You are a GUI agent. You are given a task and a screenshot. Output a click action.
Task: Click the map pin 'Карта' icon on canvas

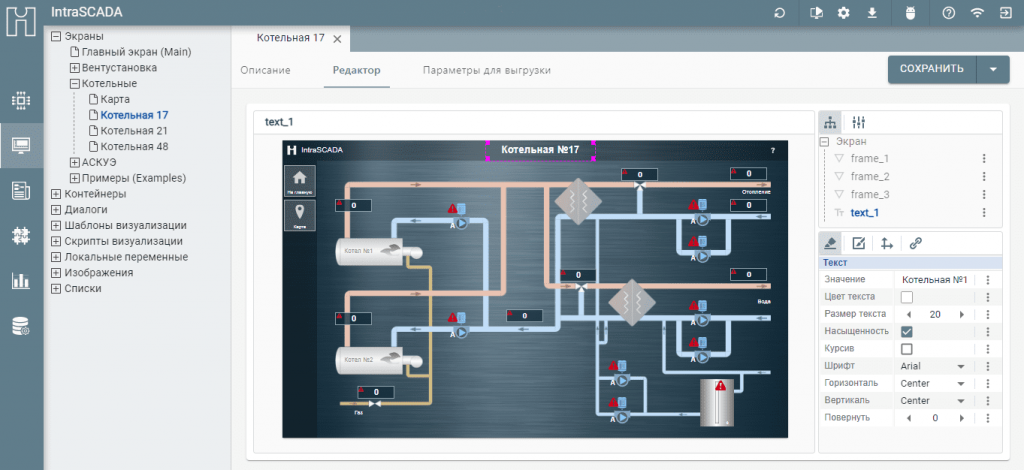pos(300,215)
